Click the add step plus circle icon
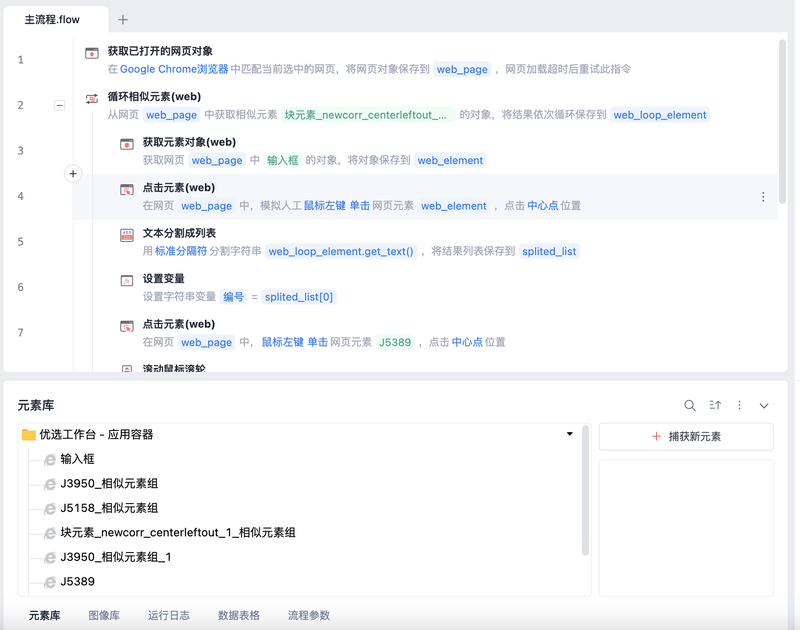Screen dimensions: 800x630 coord(73,174)
